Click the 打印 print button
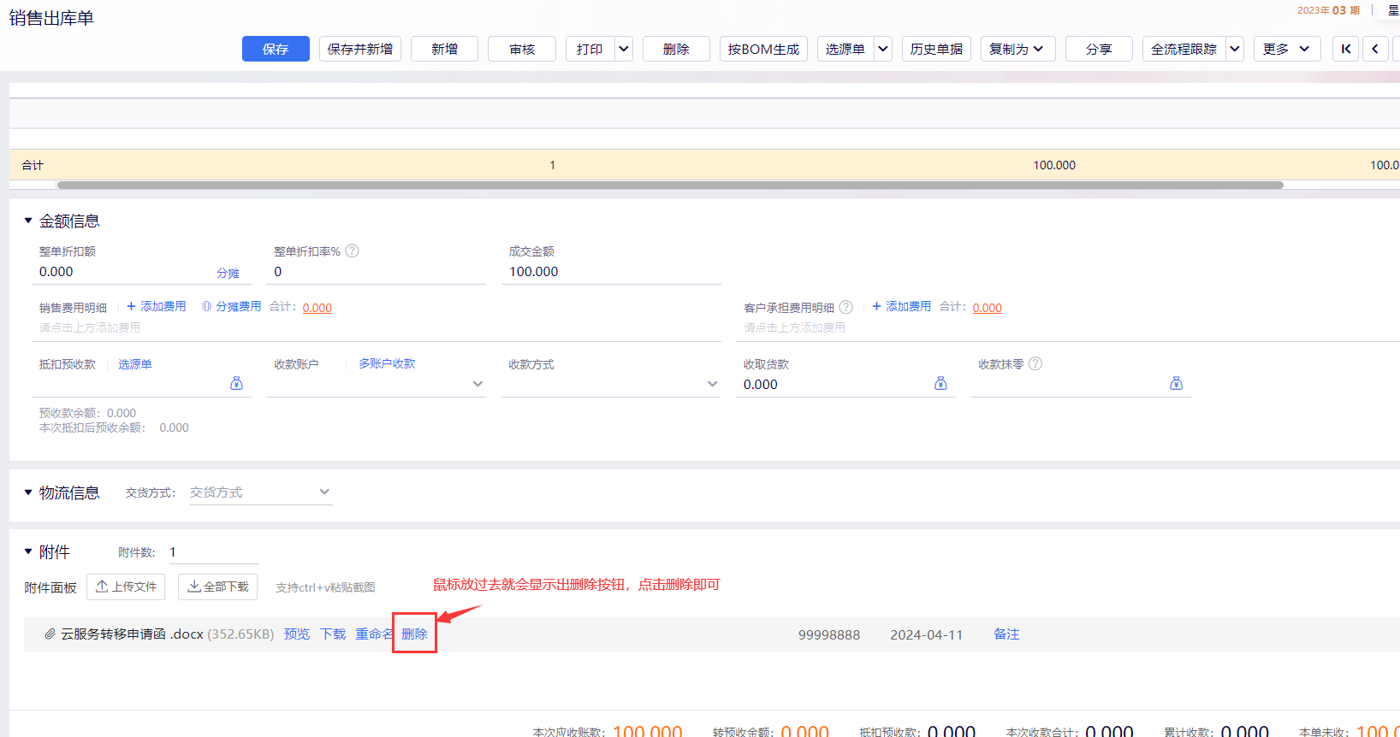 tap(590, 49)
